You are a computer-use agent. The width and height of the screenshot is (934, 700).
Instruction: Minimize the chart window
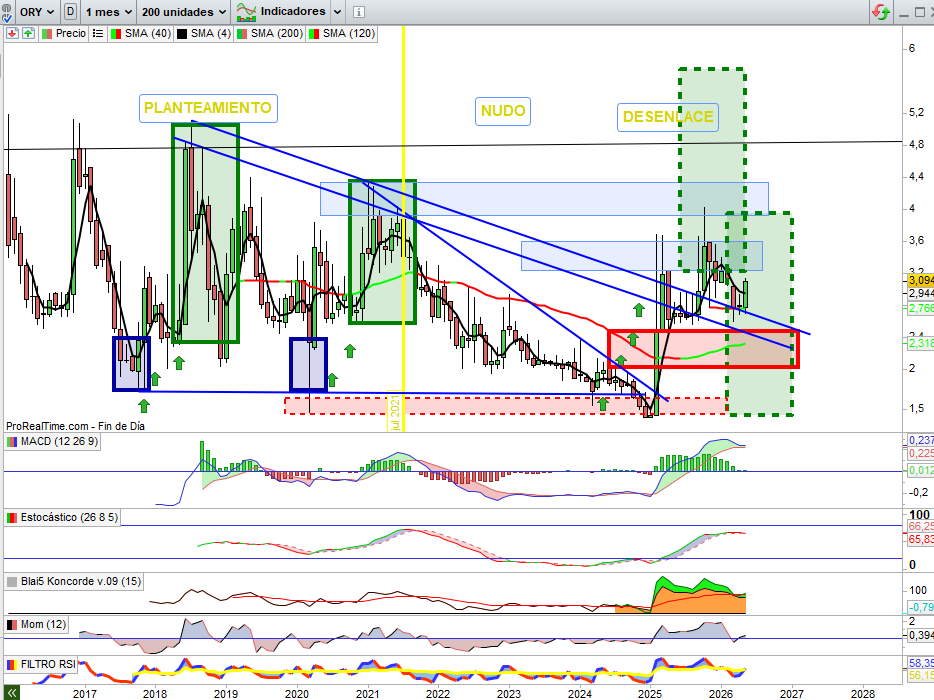click(x=904, y=14)
